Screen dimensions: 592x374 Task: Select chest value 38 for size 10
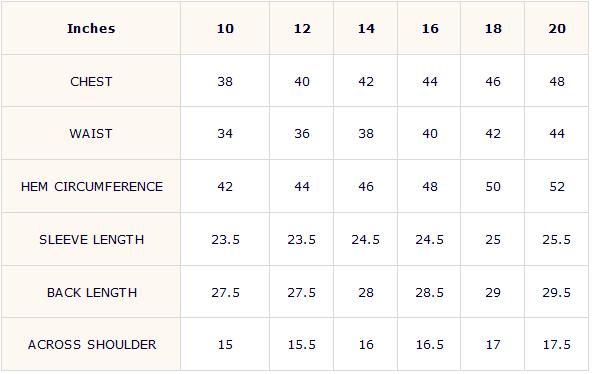click(x=225, y=82)
